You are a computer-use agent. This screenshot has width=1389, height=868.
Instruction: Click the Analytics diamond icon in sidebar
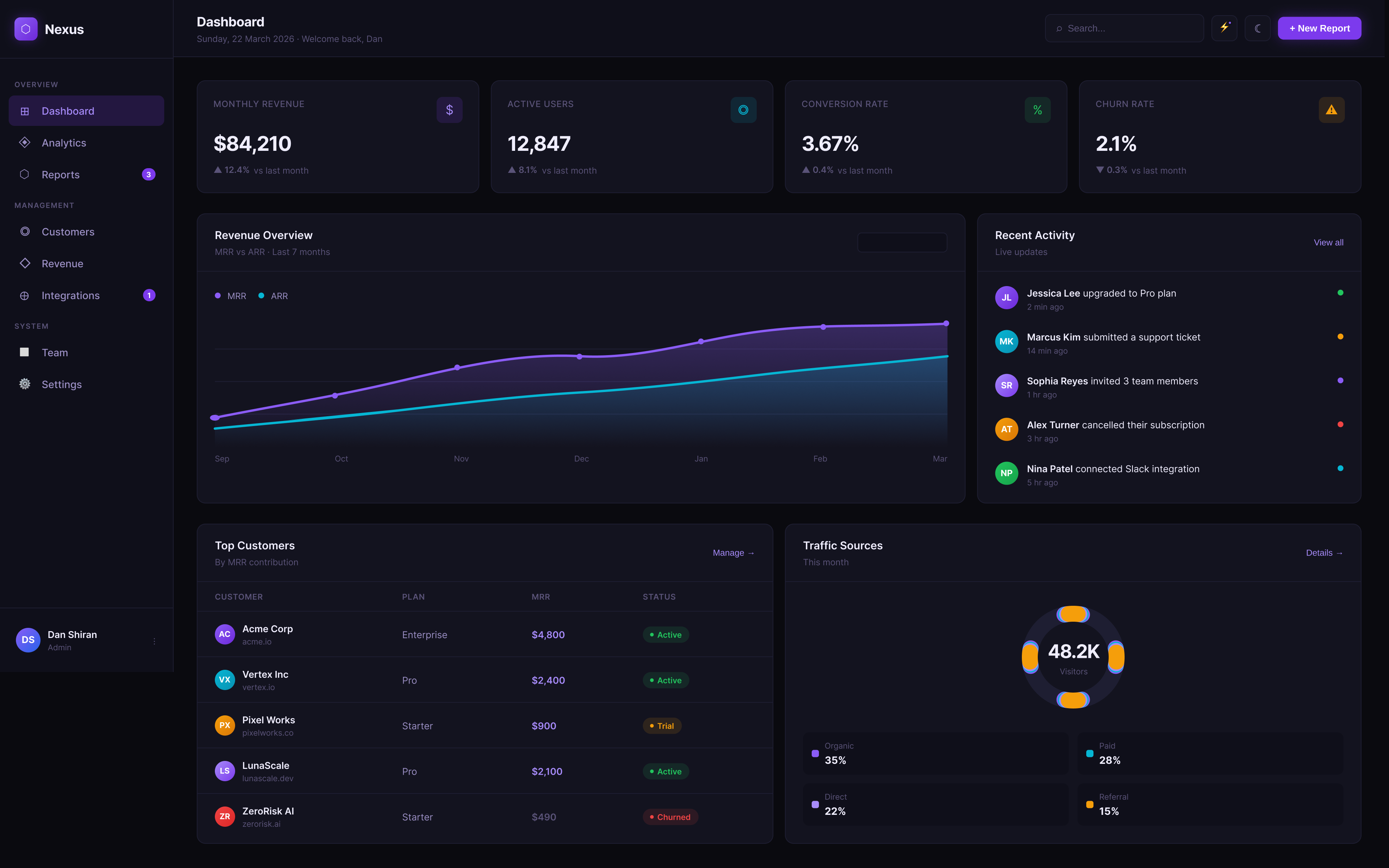coord(25,142)
